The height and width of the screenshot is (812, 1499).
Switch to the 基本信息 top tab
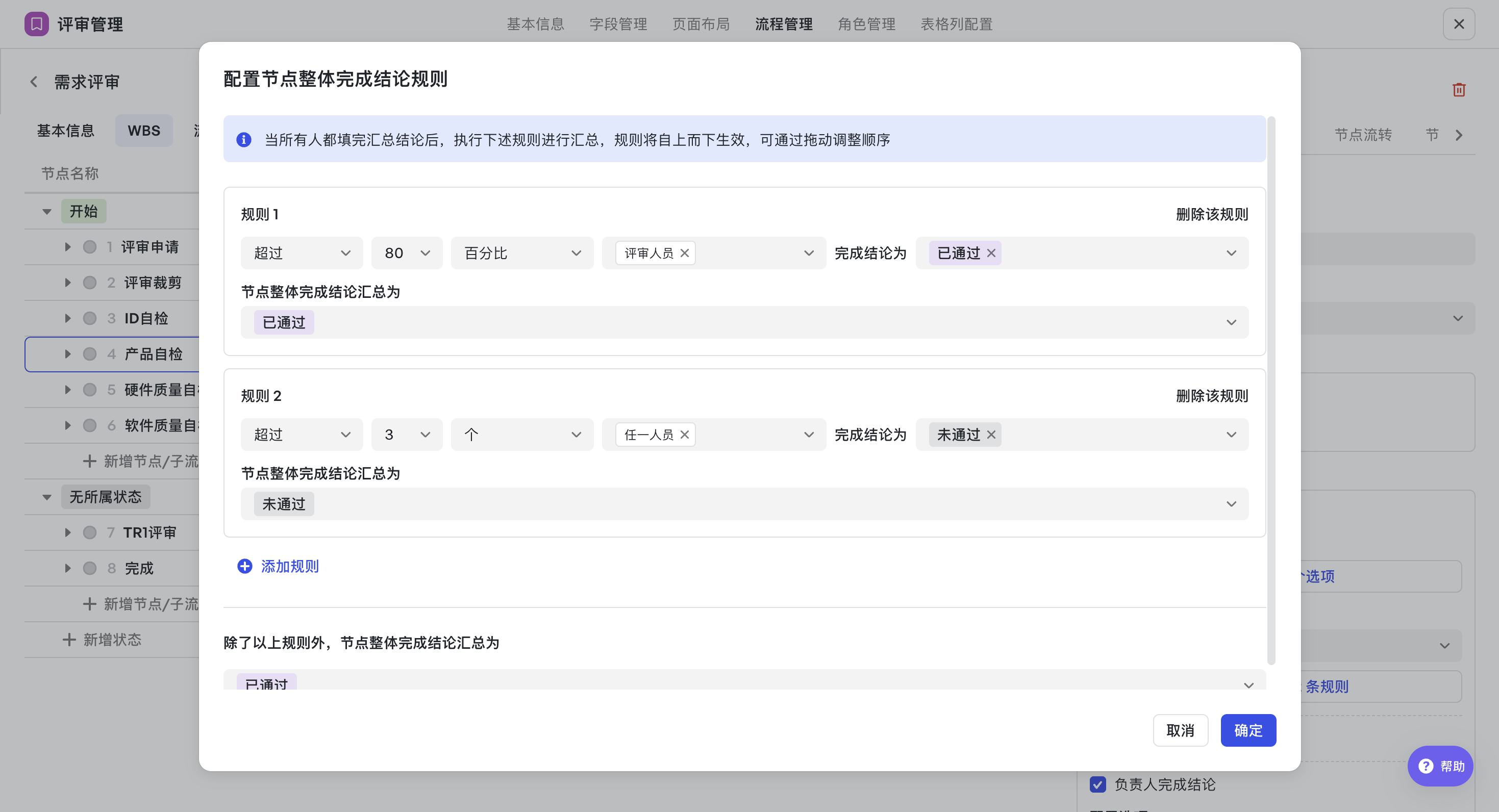click(535, 24)
